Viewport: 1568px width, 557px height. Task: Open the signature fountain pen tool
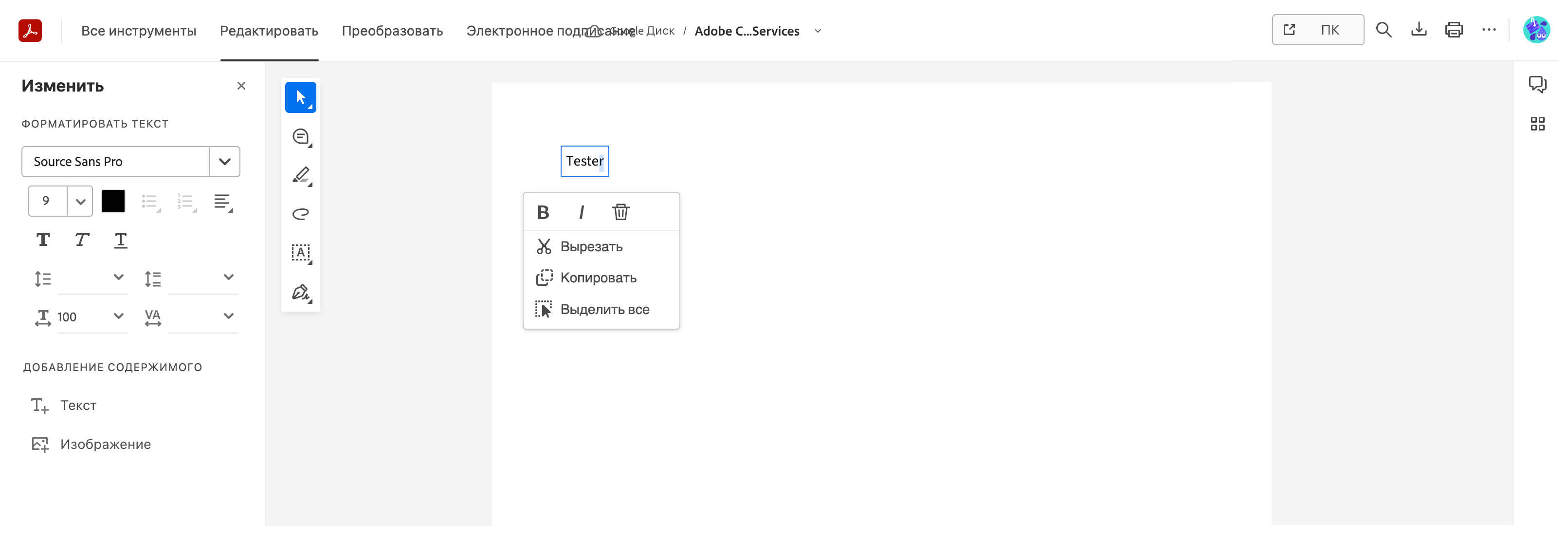point(301,293)
